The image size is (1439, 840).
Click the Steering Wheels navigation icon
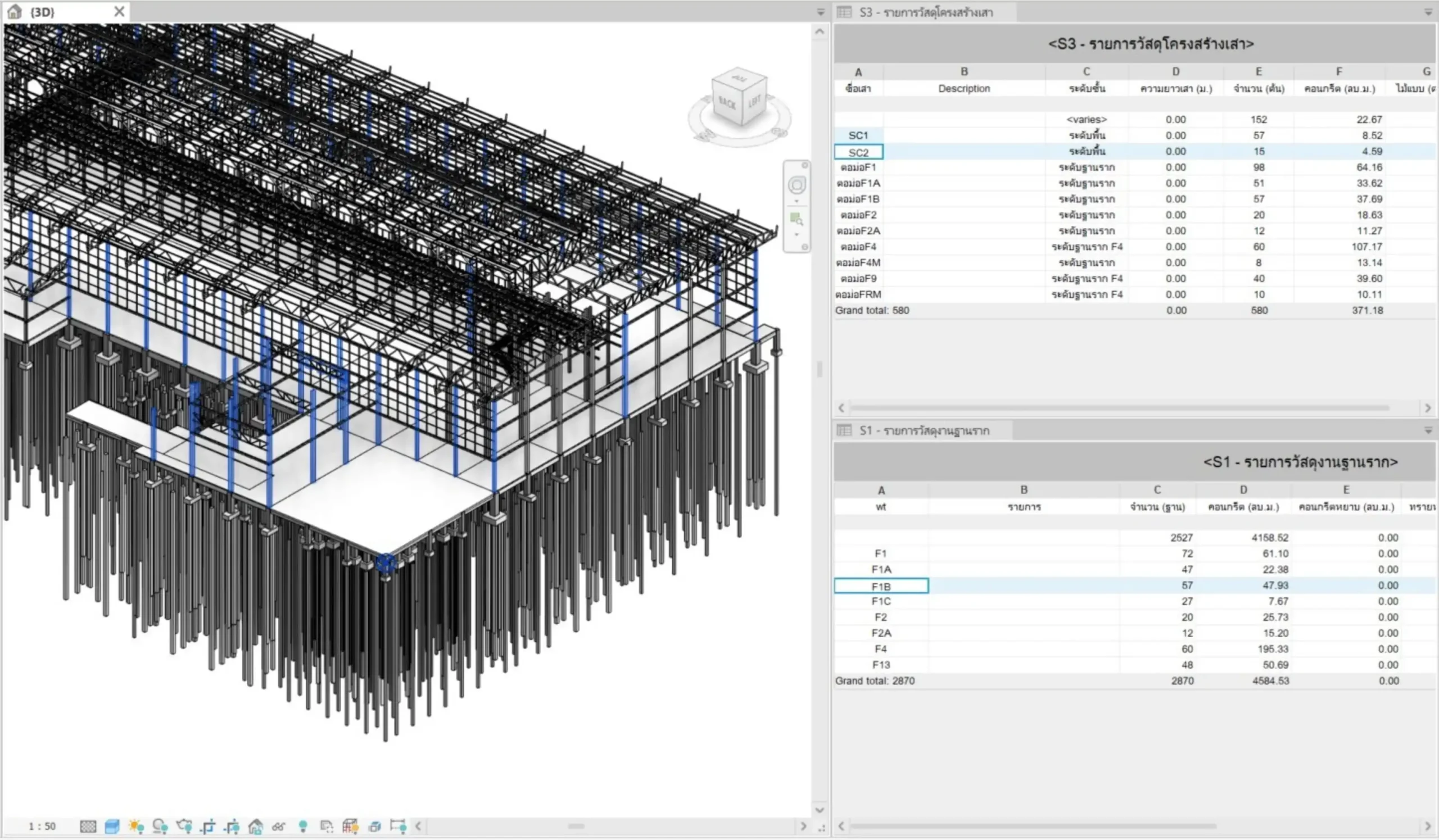click(797, 185)
